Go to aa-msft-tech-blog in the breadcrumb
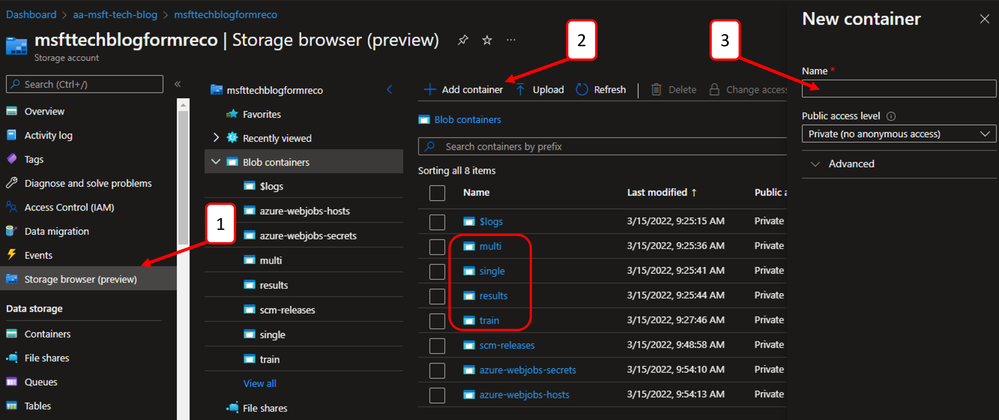999x420 pixels. 117,14
